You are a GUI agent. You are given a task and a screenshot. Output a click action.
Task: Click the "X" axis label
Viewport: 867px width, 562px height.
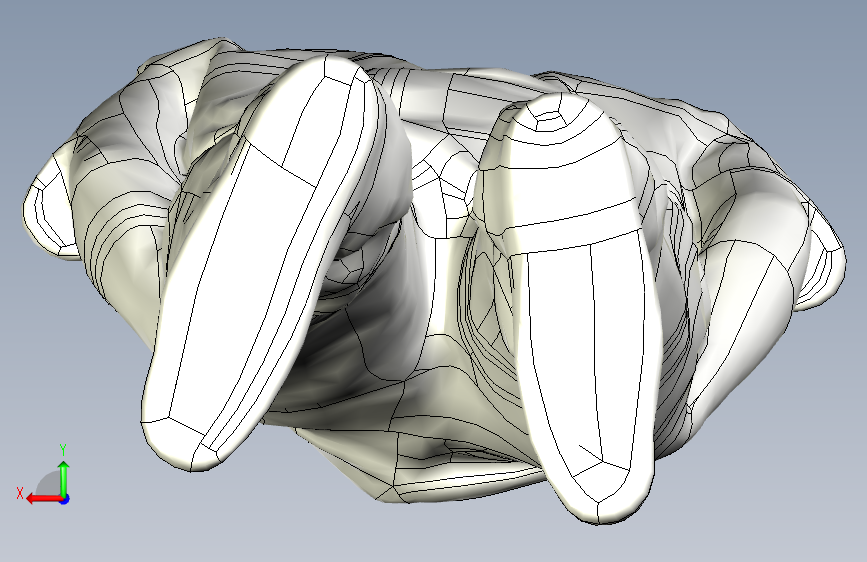[20, 493]
